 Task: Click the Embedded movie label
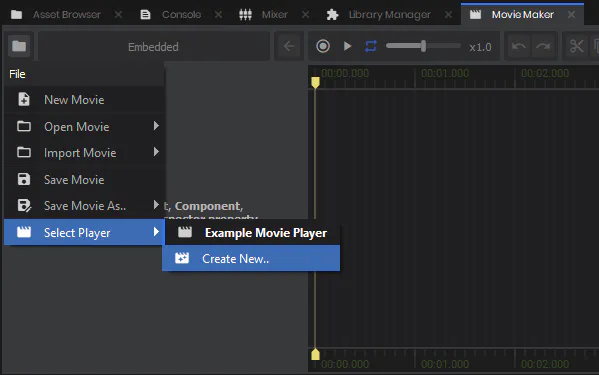(153, 47)
